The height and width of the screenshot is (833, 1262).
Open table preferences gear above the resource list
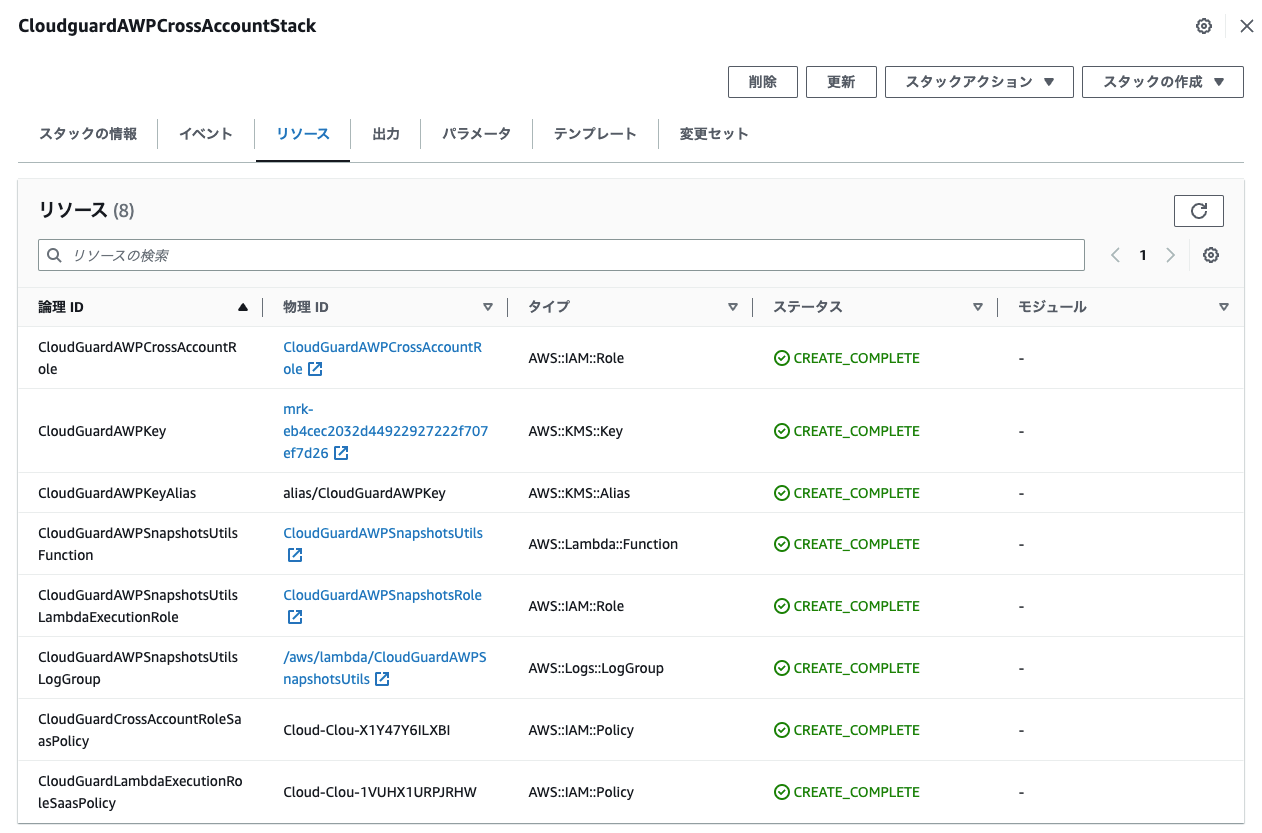coord(1211,255)
